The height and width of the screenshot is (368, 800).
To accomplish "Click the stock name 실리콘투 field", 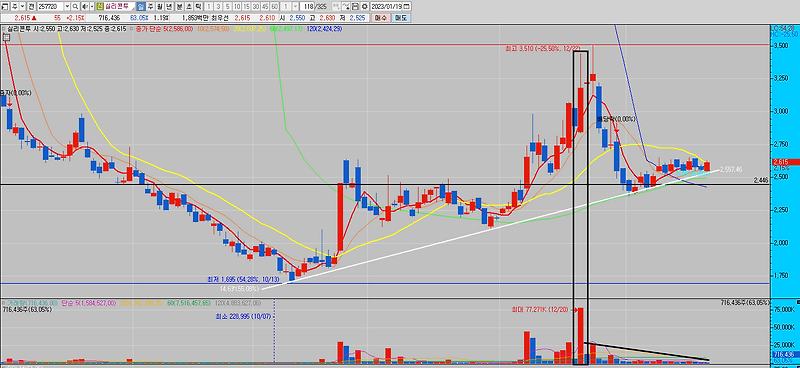I will [119, 6].
